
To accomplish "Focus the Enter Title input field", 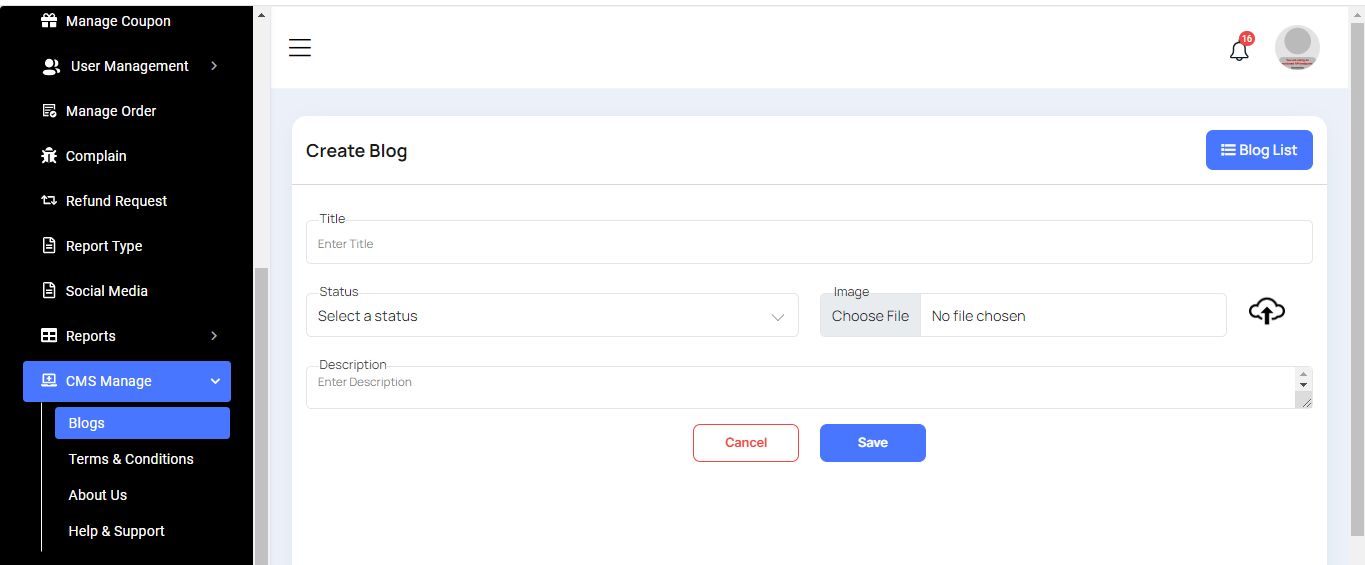I will point(808,244).
